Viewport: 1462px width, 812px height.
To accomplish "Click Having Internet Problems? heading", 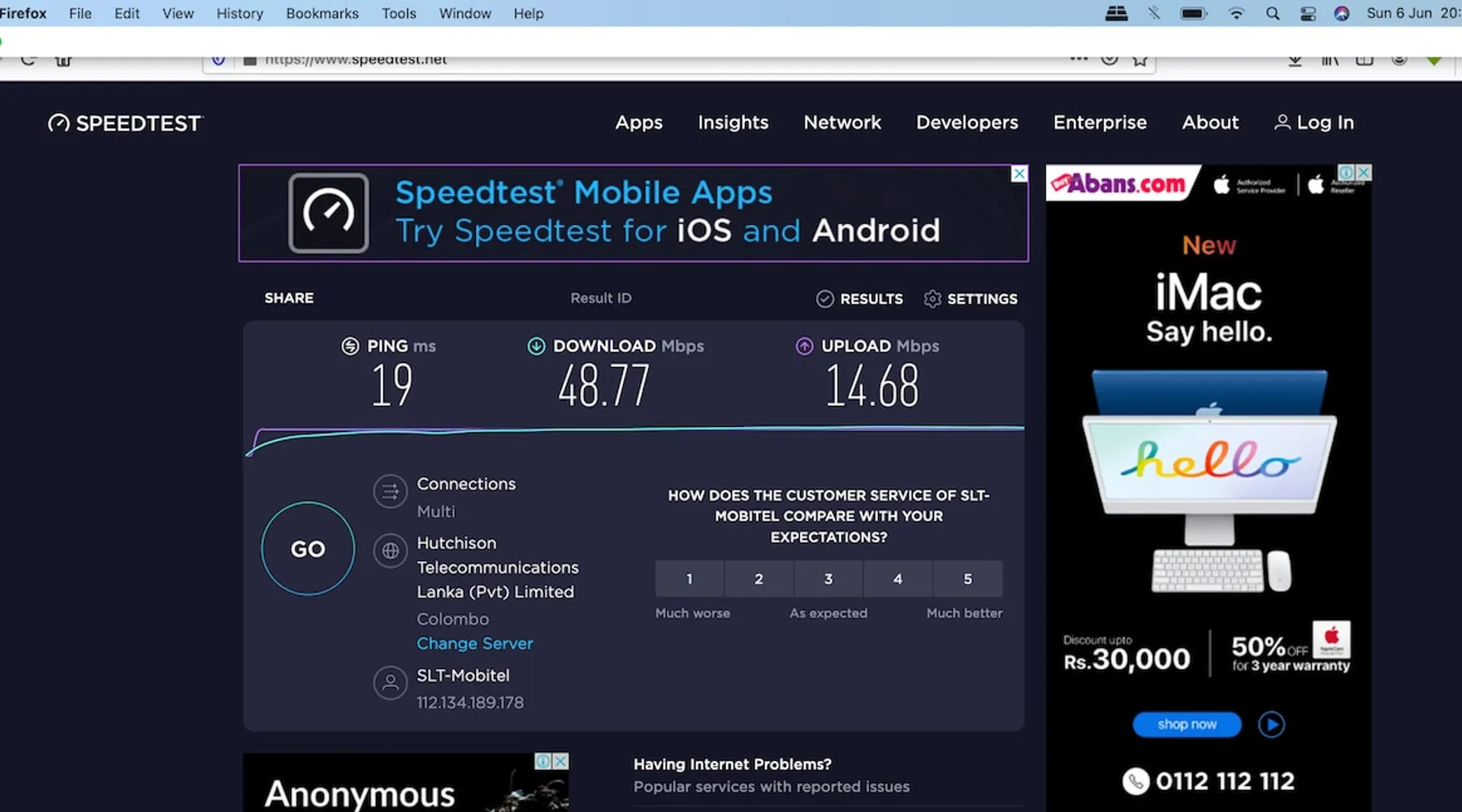I will click(733, 764).
